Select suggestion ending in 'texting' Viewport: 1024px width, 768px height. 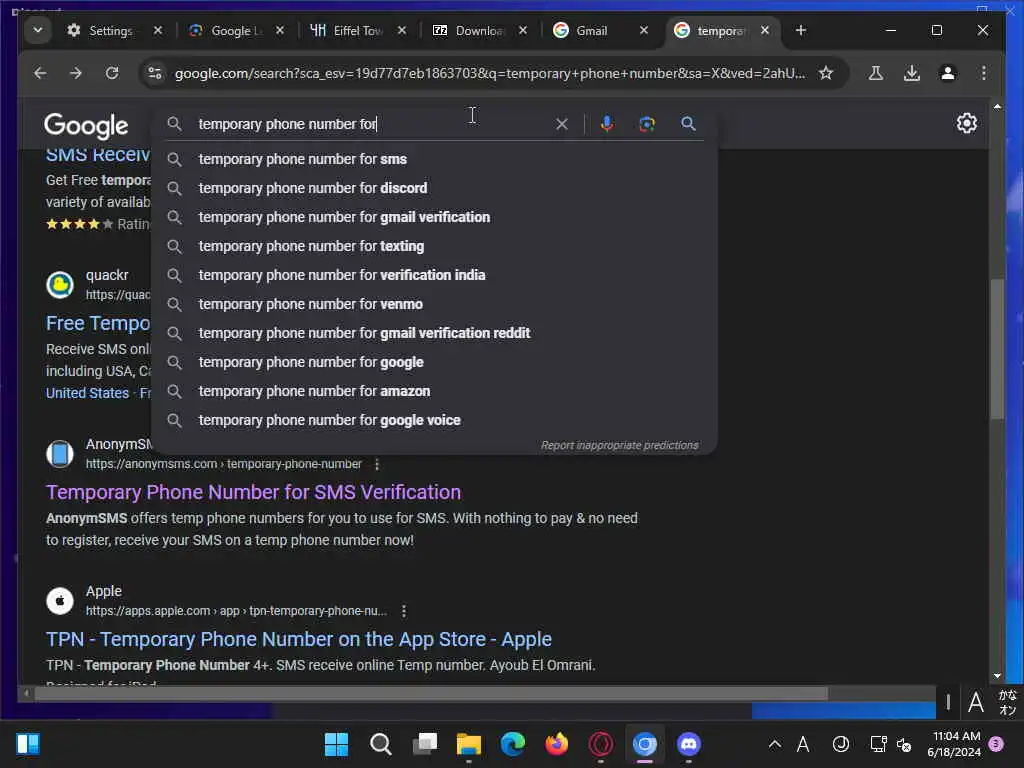pos(434,246)
